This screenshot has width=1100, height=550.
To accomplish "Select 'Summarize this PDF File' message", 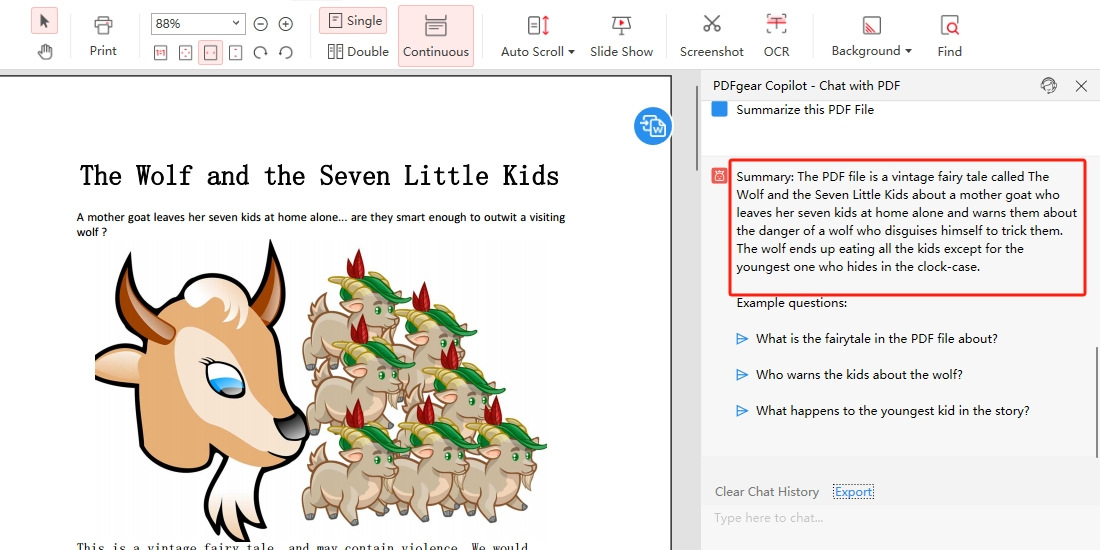I will coord(805,109).
